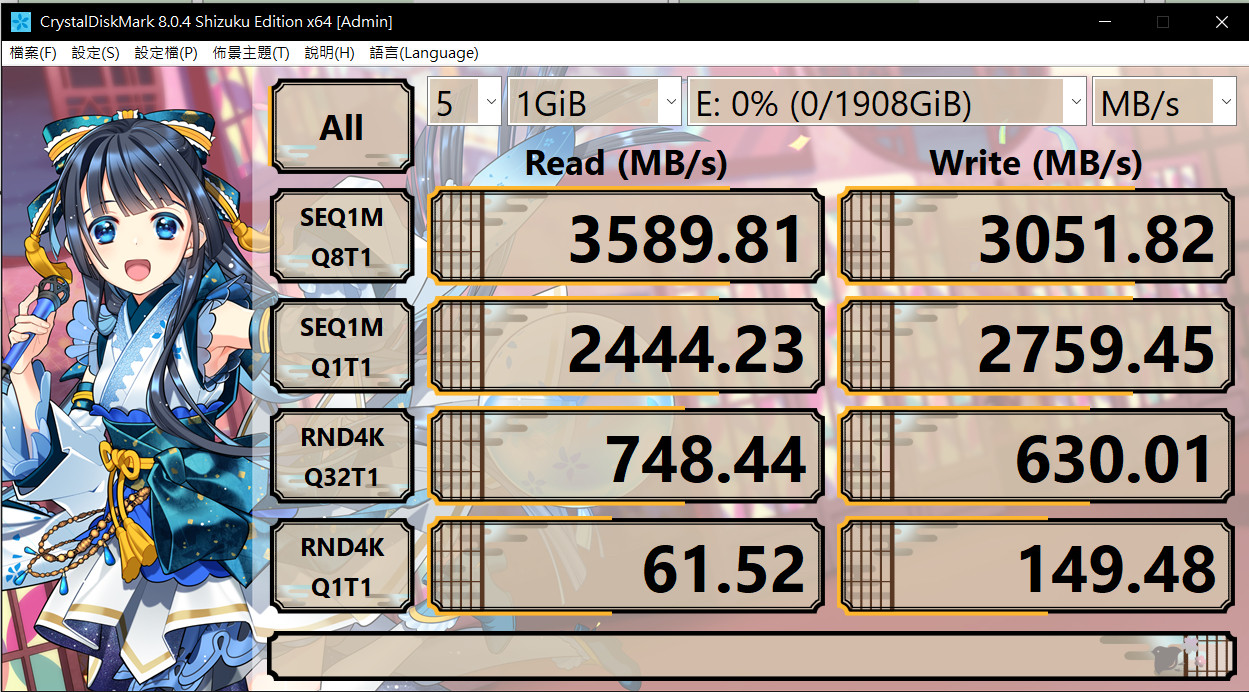Select the 630.01 write result
Screen dimensions: 1249x692
click(1036, 458)
